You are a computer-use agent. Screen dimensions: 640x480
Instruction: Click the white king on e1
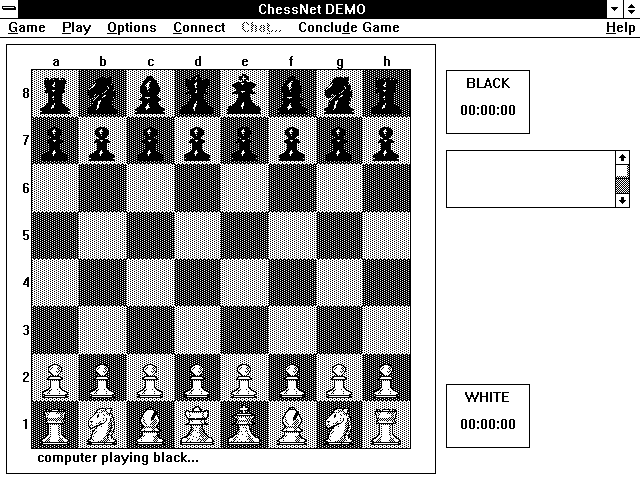pyautogui.click(x=244, y=424)
